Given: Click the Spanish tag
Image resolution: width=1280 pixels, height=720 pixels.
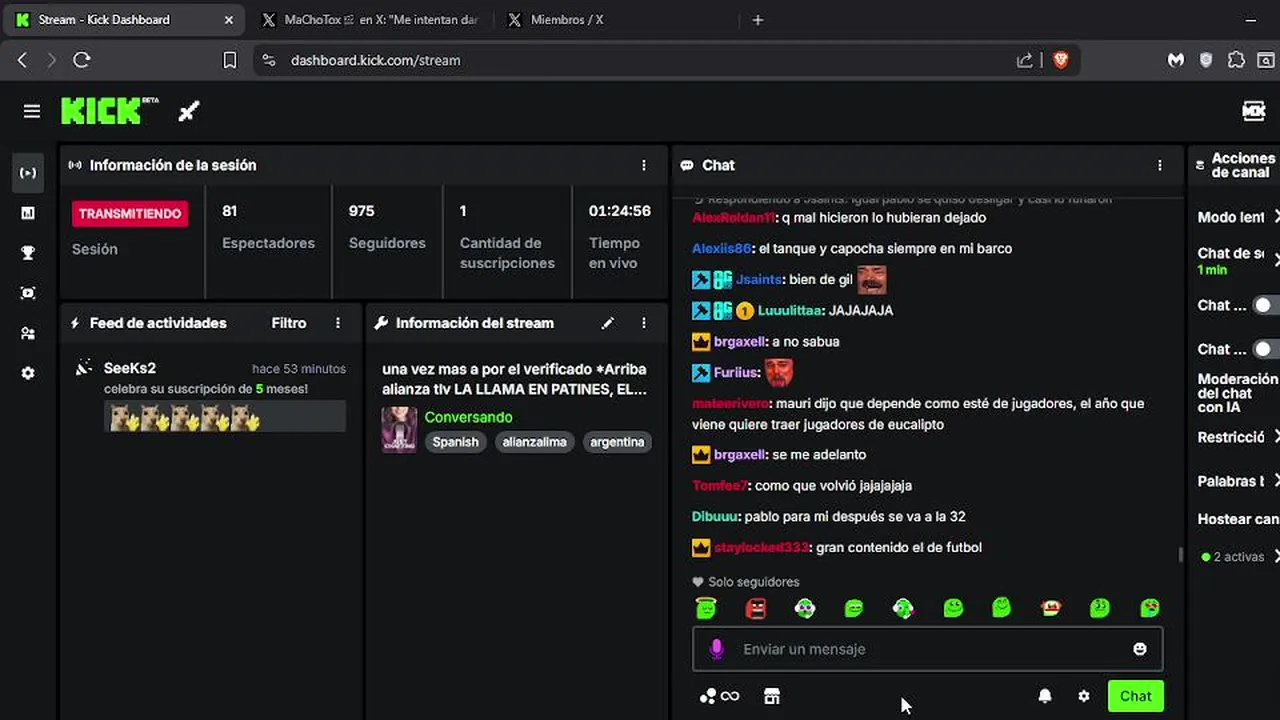Looking at the screenshot, I should click(x=455, y=442).
